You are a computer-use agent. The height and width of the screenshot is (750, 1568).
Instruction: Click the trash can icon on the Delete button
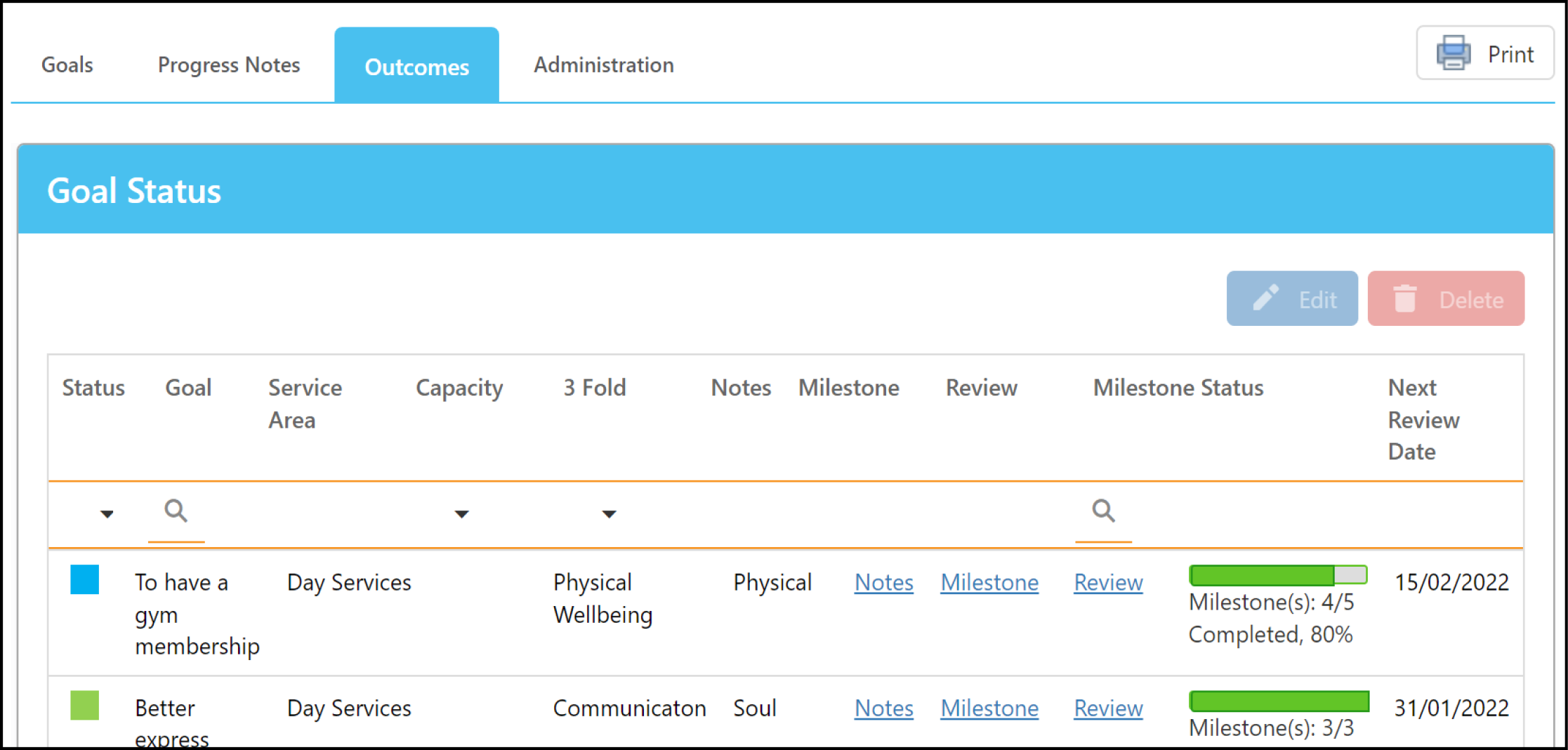1404,298
